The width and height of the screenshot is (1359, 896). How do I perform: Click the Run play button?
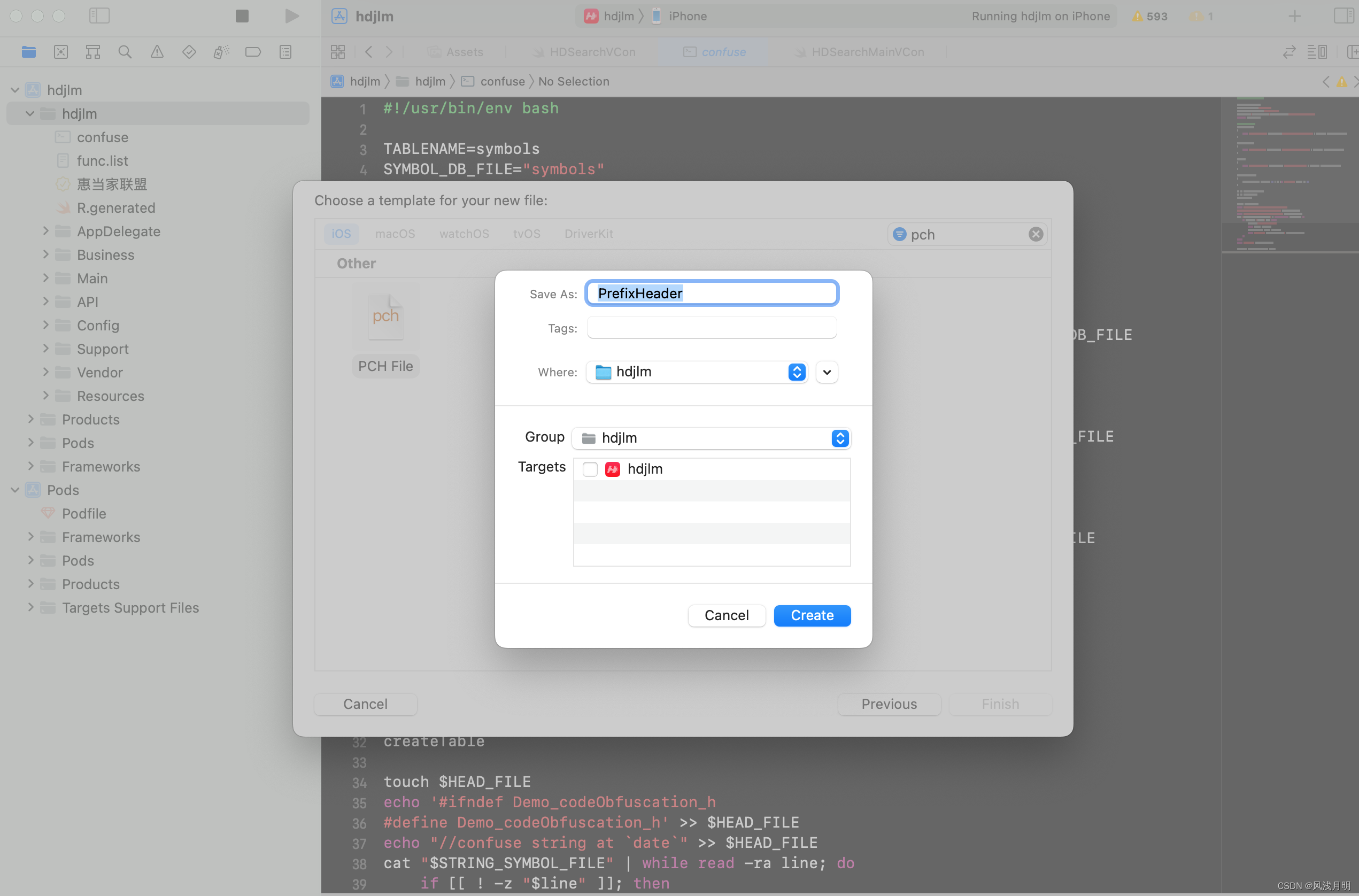click(291, 16)
